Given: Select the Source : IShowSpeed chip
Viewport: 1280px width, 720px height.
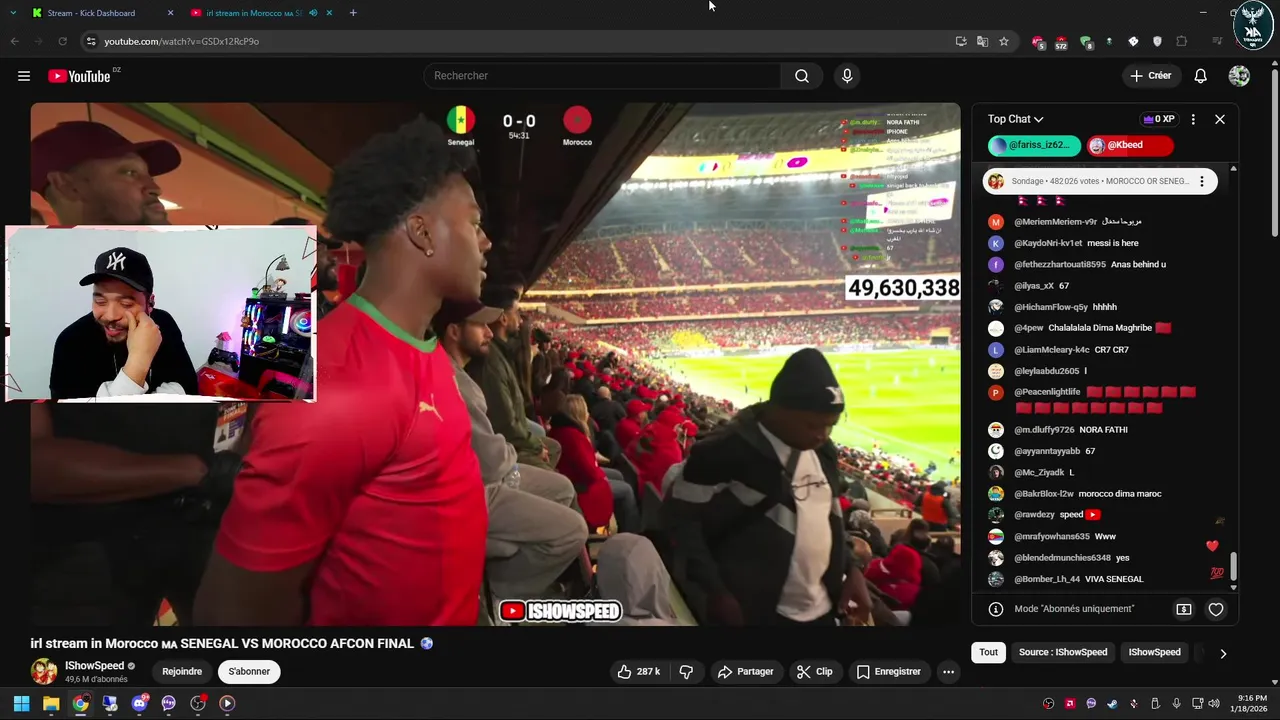Looking at the screenshot, I should point(1063,652).
